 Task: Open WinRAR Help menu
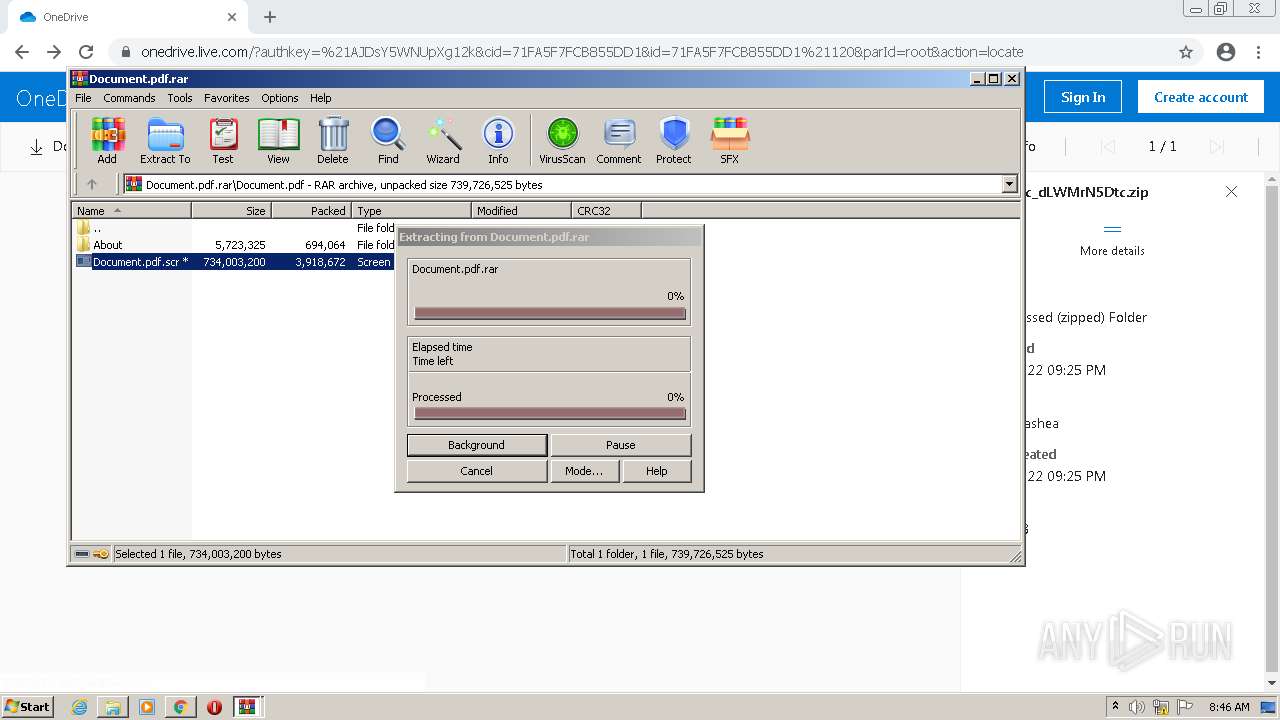(320, 98)
